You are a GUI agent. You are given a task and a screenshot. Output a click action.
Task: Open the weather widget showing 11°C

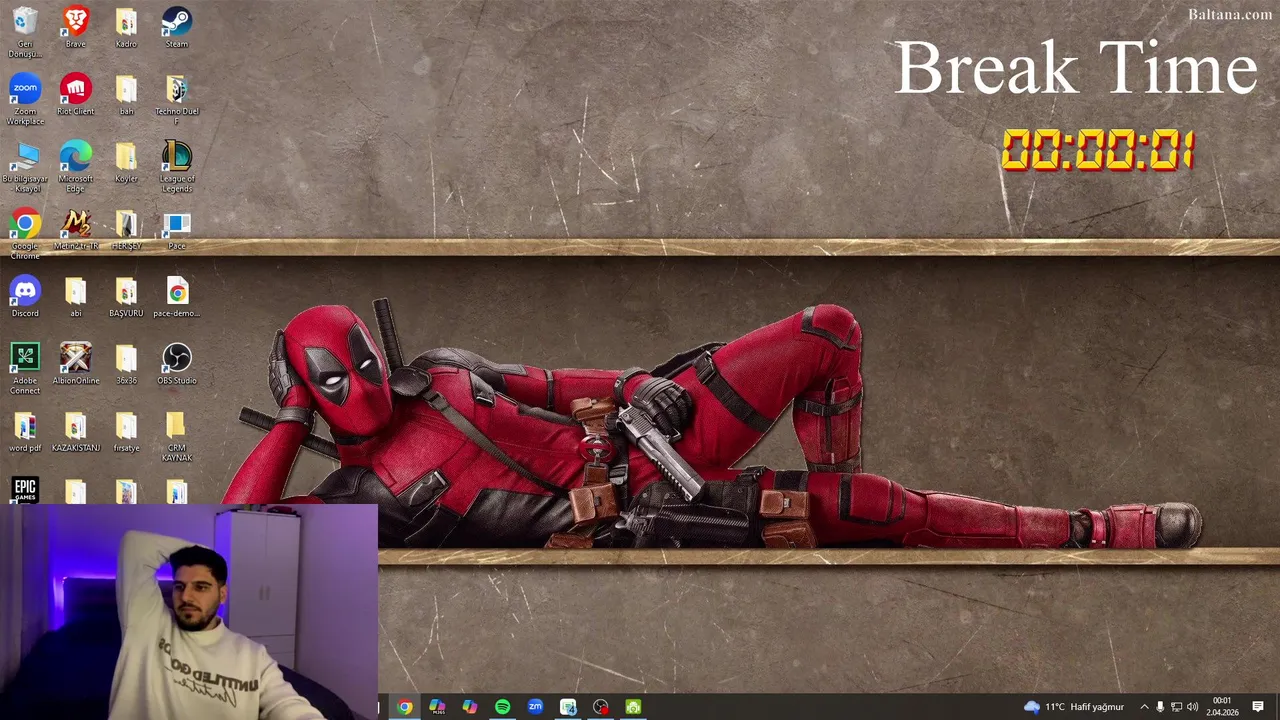point(1074,707)
